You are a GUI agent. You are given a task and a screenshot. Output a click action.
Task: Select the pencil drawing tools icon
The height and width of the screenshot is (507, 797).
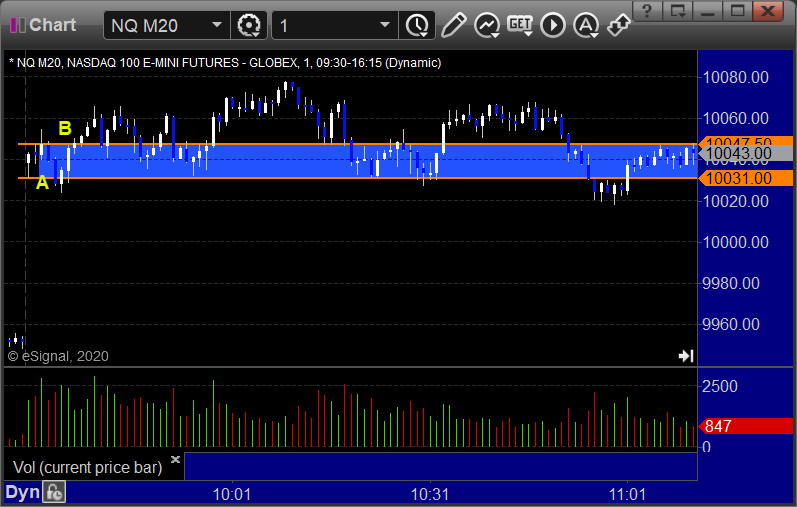[x=453, y=25]
